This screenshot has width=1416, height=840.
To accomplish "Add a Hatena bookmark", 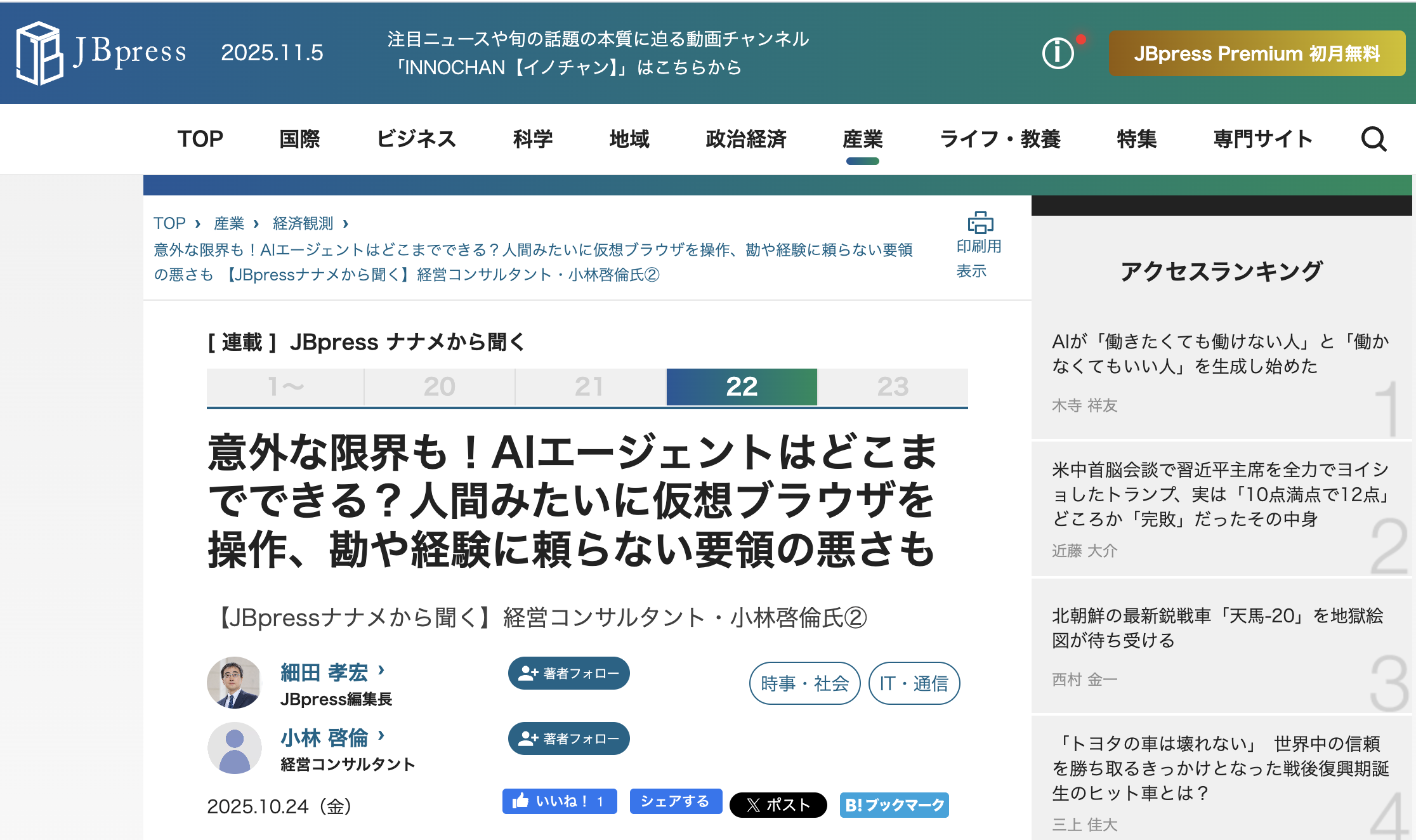I will coord(894,804).
